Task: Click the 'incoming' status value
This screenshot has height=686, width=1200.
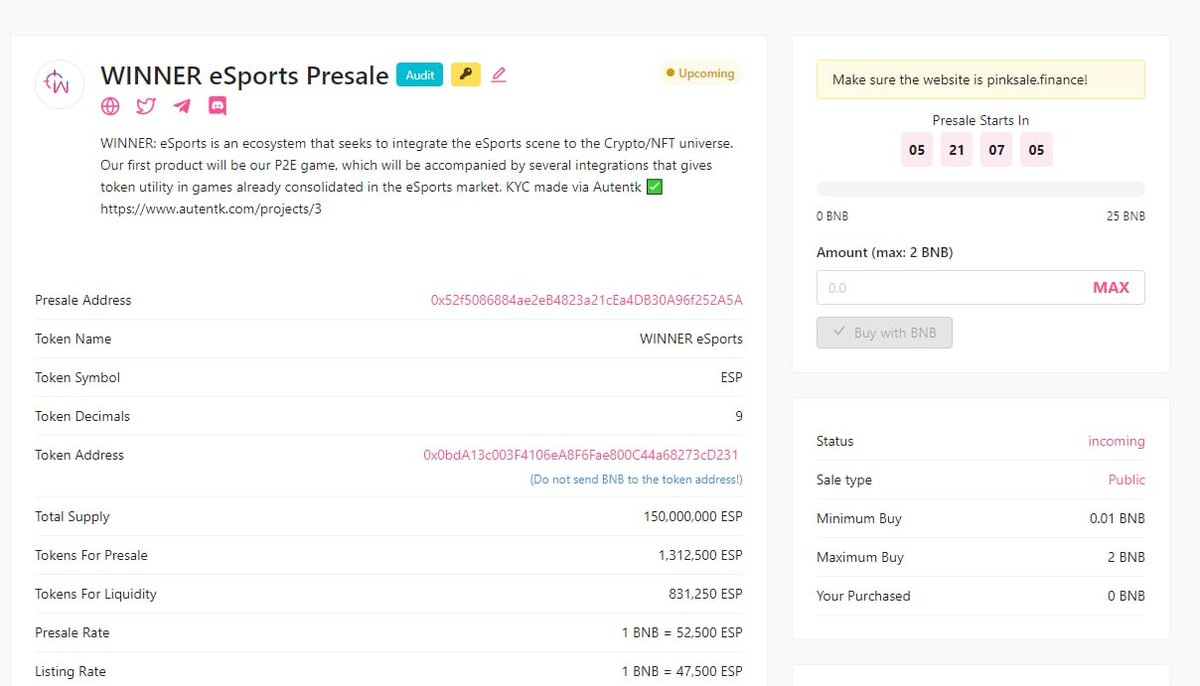Action: coord(1116,441)
